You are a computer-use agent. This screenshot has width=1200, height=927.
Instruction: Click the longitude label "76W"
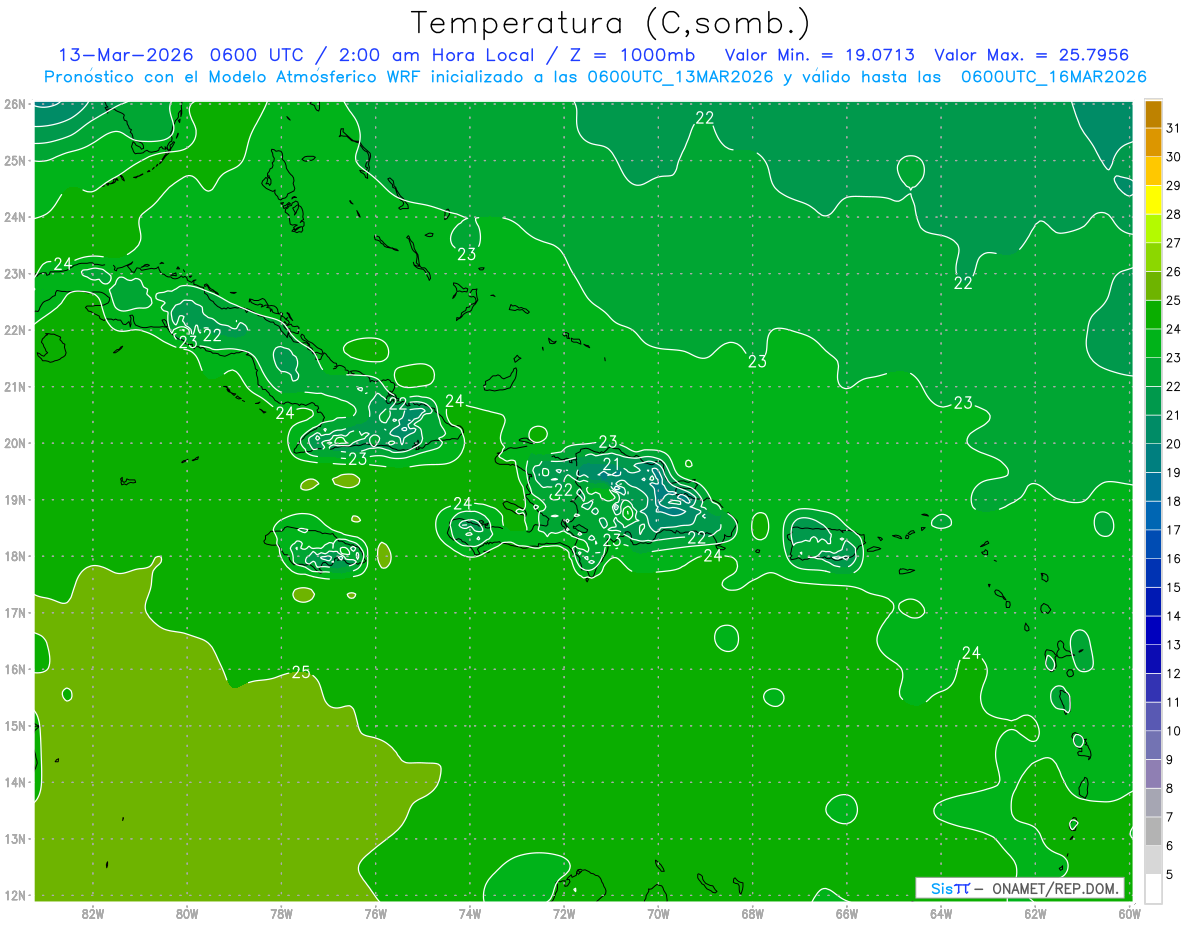pyautogui.click(x=375, y=913)
